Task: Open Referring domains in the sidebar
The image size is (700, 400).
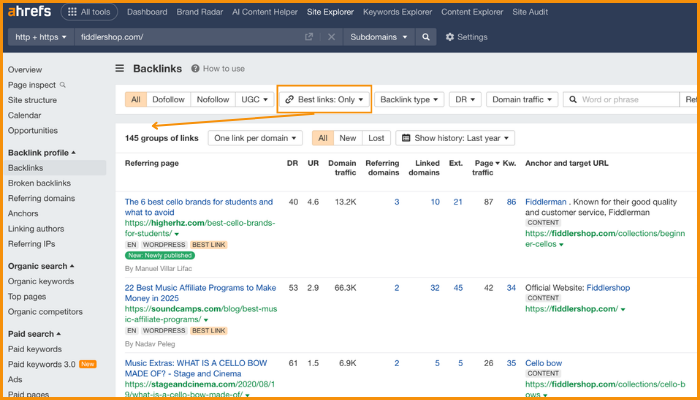Action: pyautogui.click(x=42, y=198)
